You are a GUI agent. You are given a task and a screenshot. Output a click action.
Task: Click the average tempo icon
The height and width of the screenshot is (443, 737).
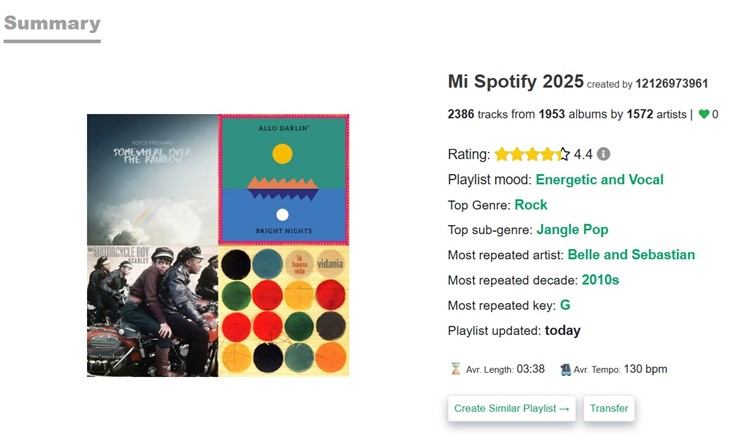coord(565,369)
